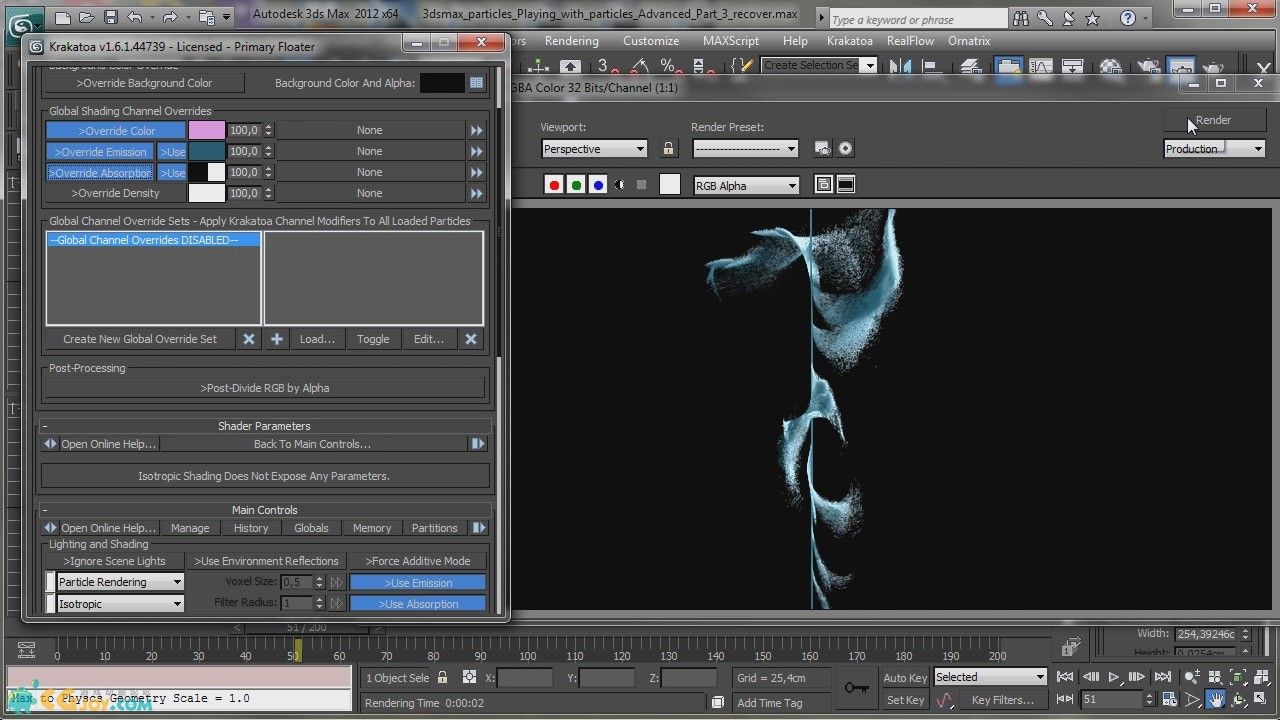Go to the end frame

(x=1161, y=678)
